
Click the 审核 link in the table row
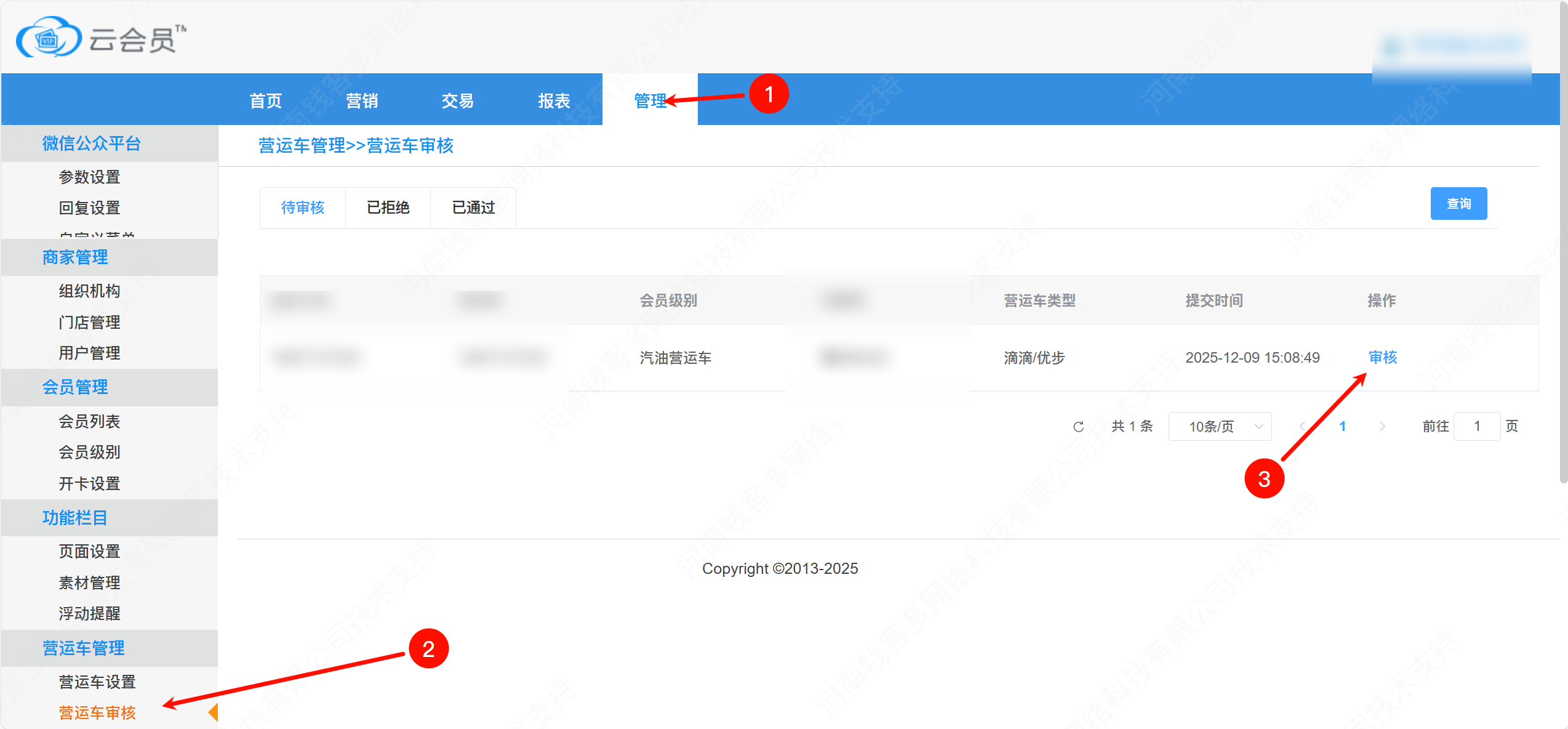1382,358
